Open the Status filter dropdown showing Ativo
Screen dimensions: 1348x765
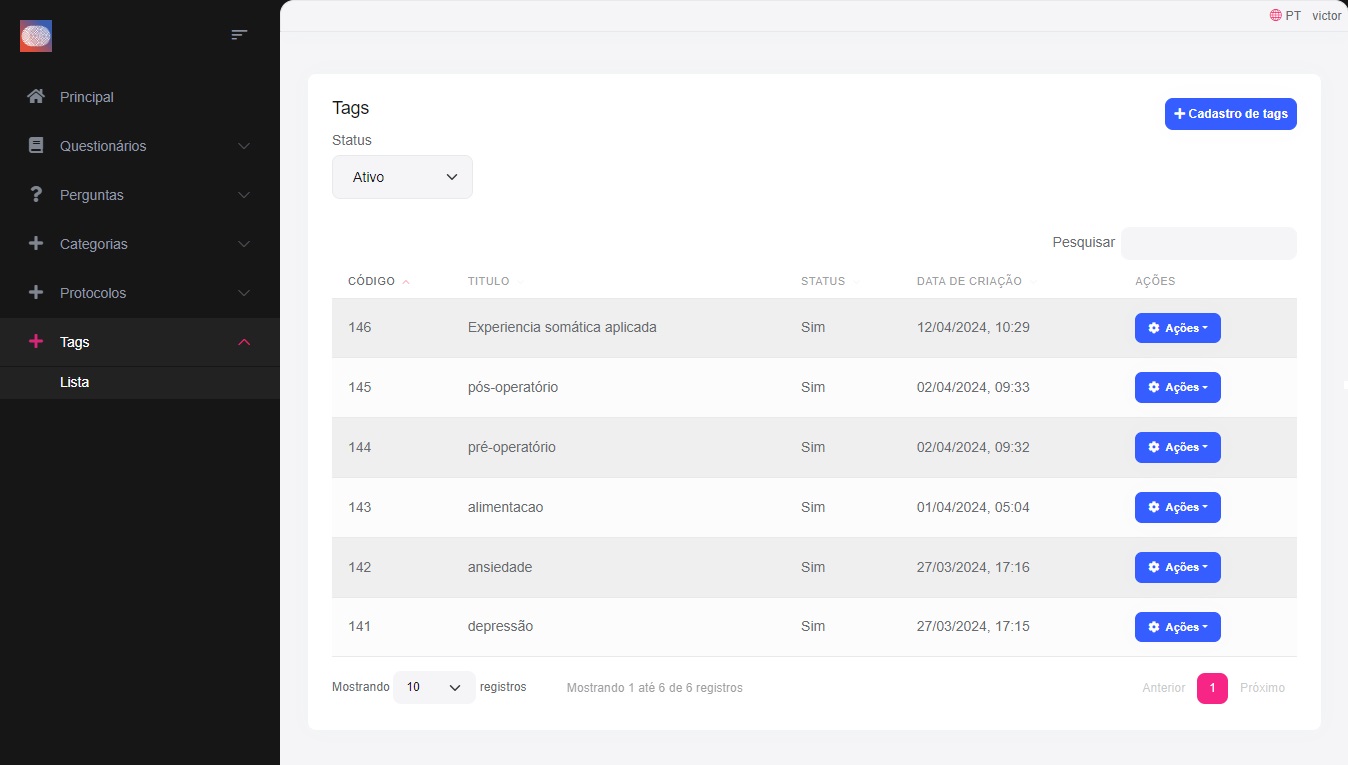(402, 177)
